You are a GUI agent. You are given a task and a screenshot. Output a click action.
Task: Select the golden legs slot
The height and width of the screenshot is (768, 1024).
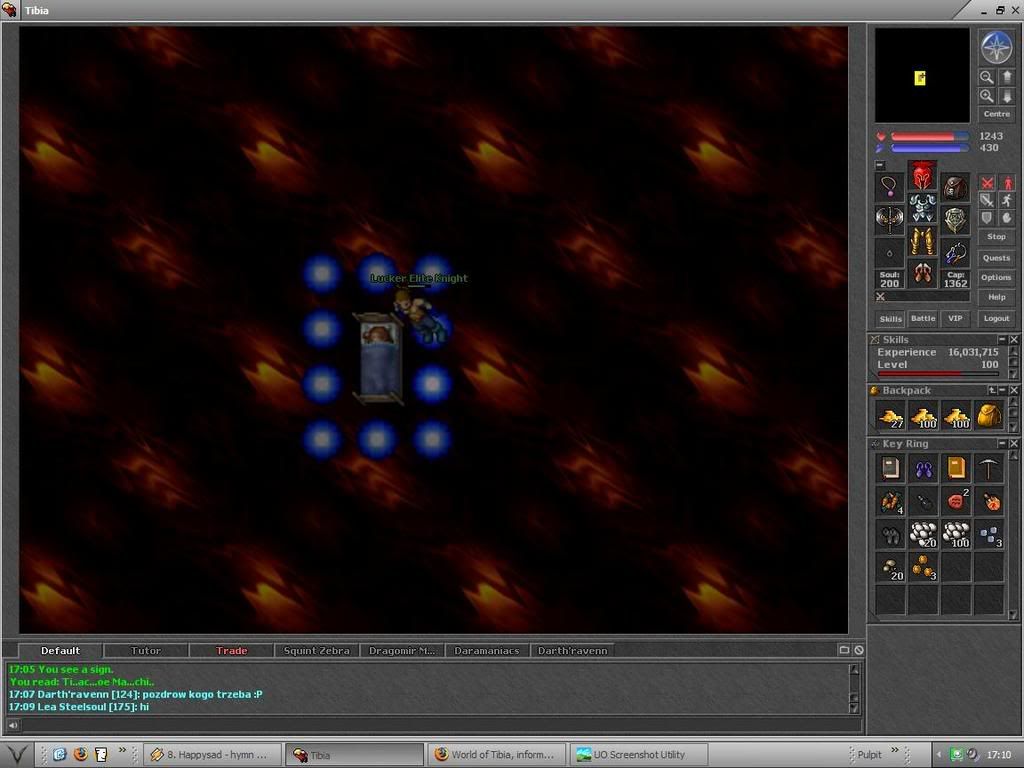pos(922,240)
